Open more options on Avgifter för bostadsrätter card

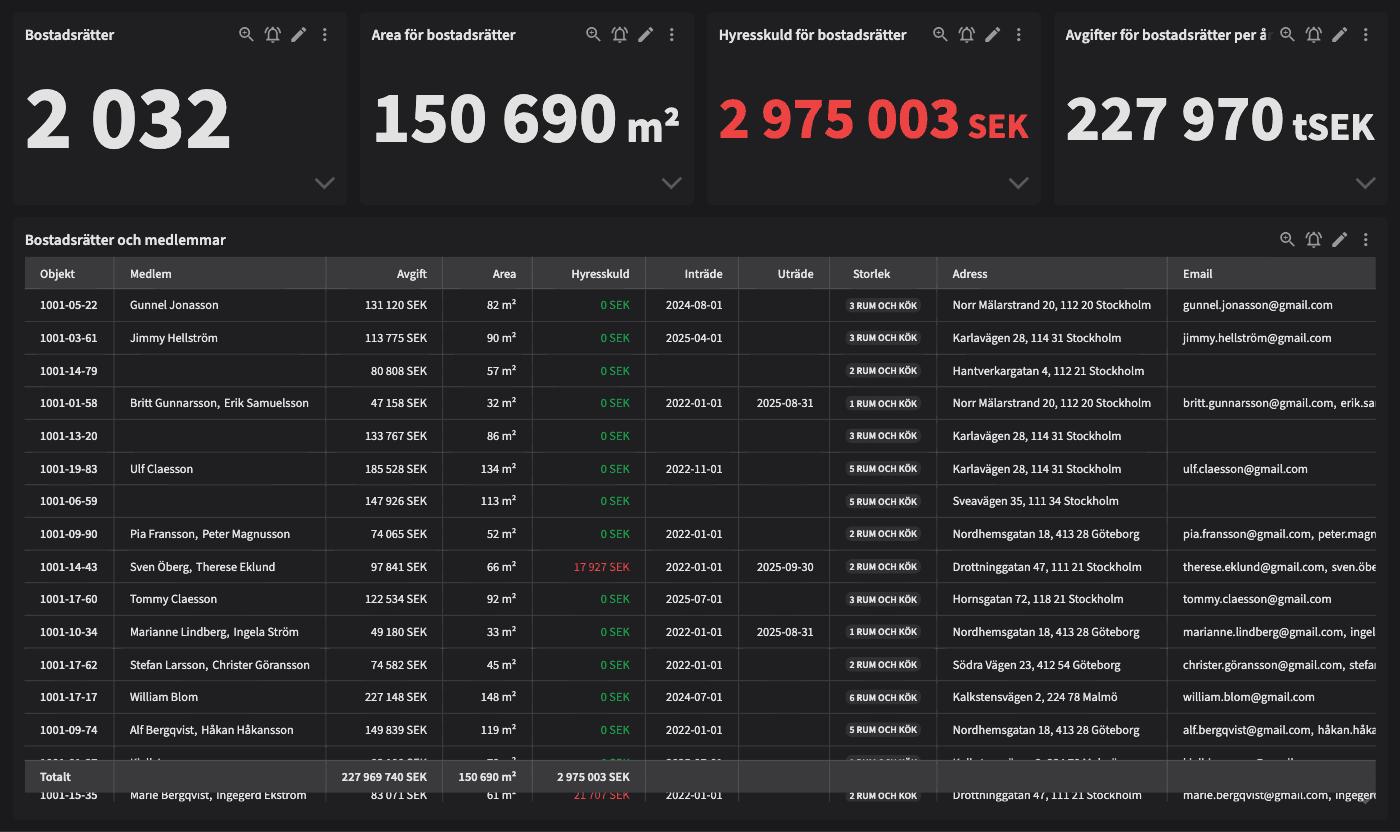point(1366,35)
